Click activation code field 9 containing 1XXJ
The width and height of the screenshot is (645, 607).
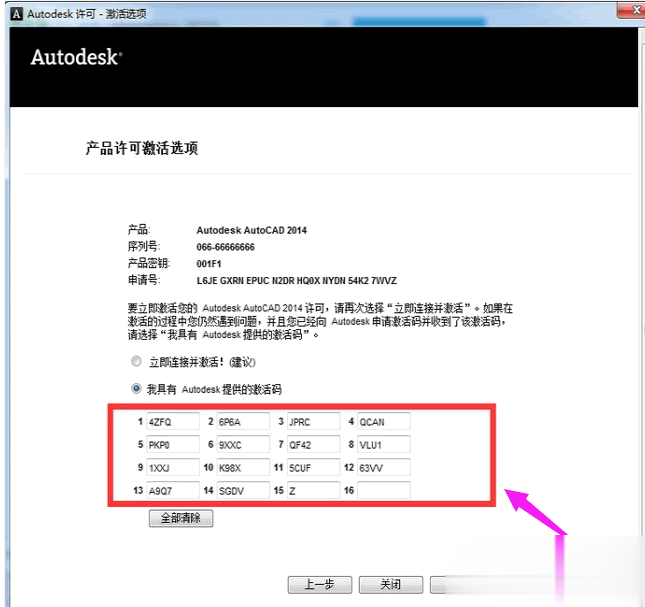pyautogui.click(x=173, y=468)
